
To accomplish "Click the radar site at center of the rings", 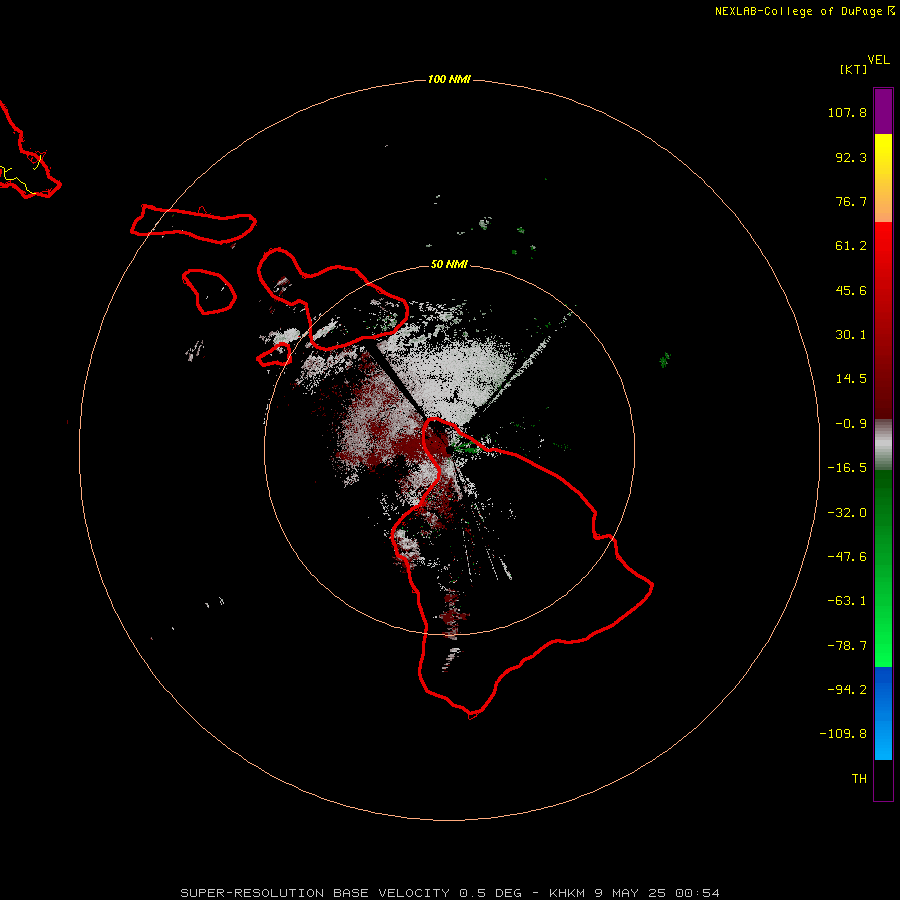I will click(449, 450).
